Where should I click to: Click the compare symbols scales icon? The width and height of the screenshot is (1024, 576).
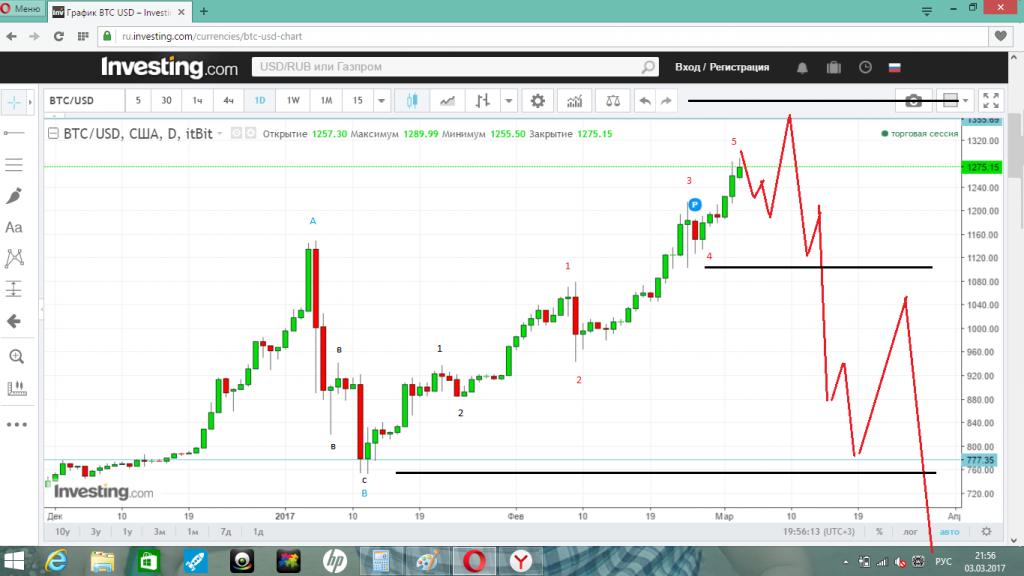[x=612, y=101]
